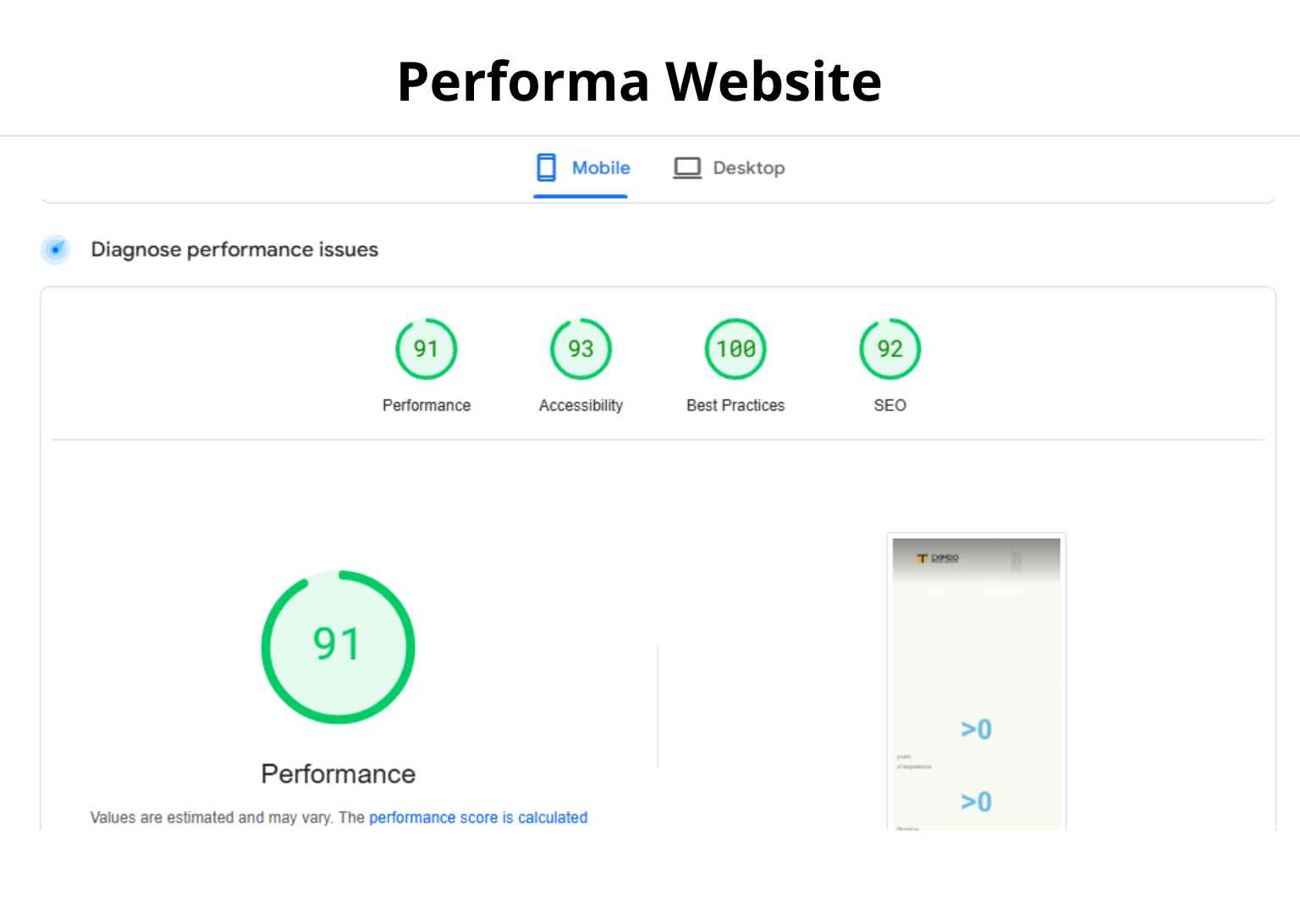Click the mobile page screenshot thumbnail

click(x=977, y=682)
